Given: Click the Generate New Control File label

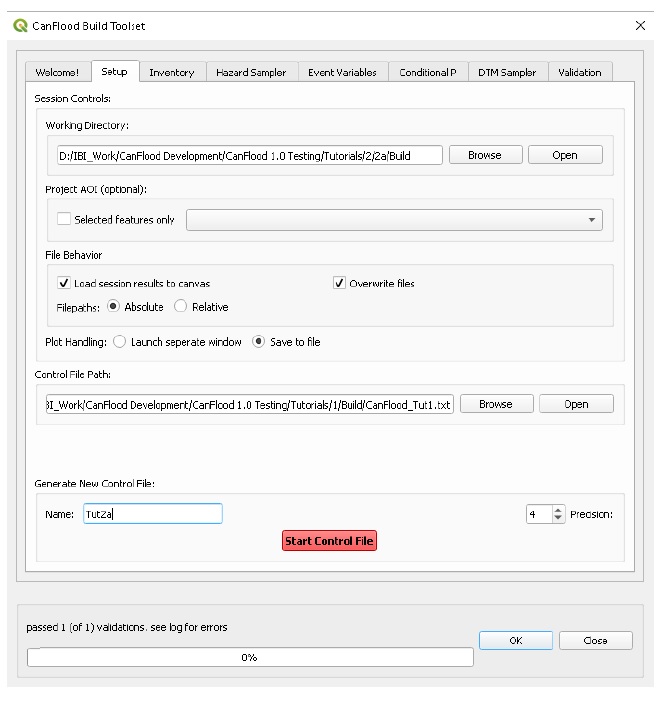Looking at the screenshot, I should (x=94, y=483).
